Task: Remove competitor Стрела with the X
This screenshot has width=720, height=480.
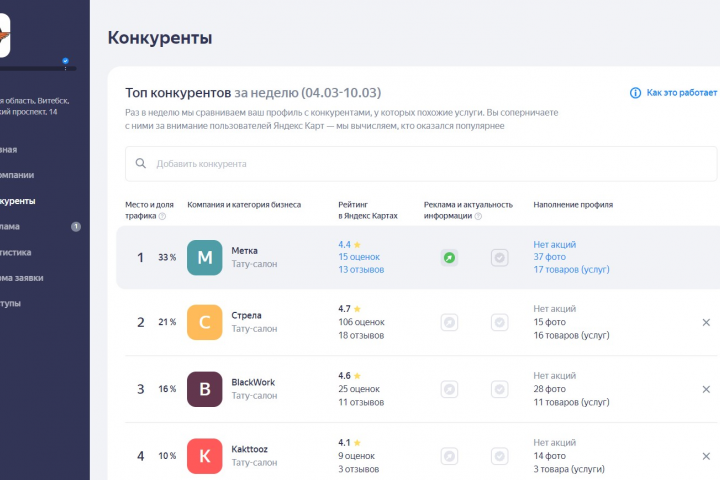Action: coord(706,322)
